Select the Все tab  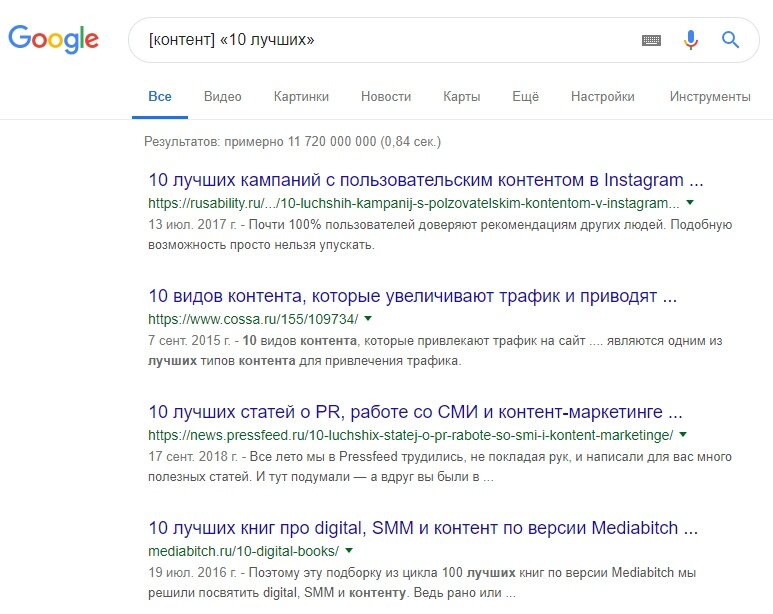pos(160,96)
